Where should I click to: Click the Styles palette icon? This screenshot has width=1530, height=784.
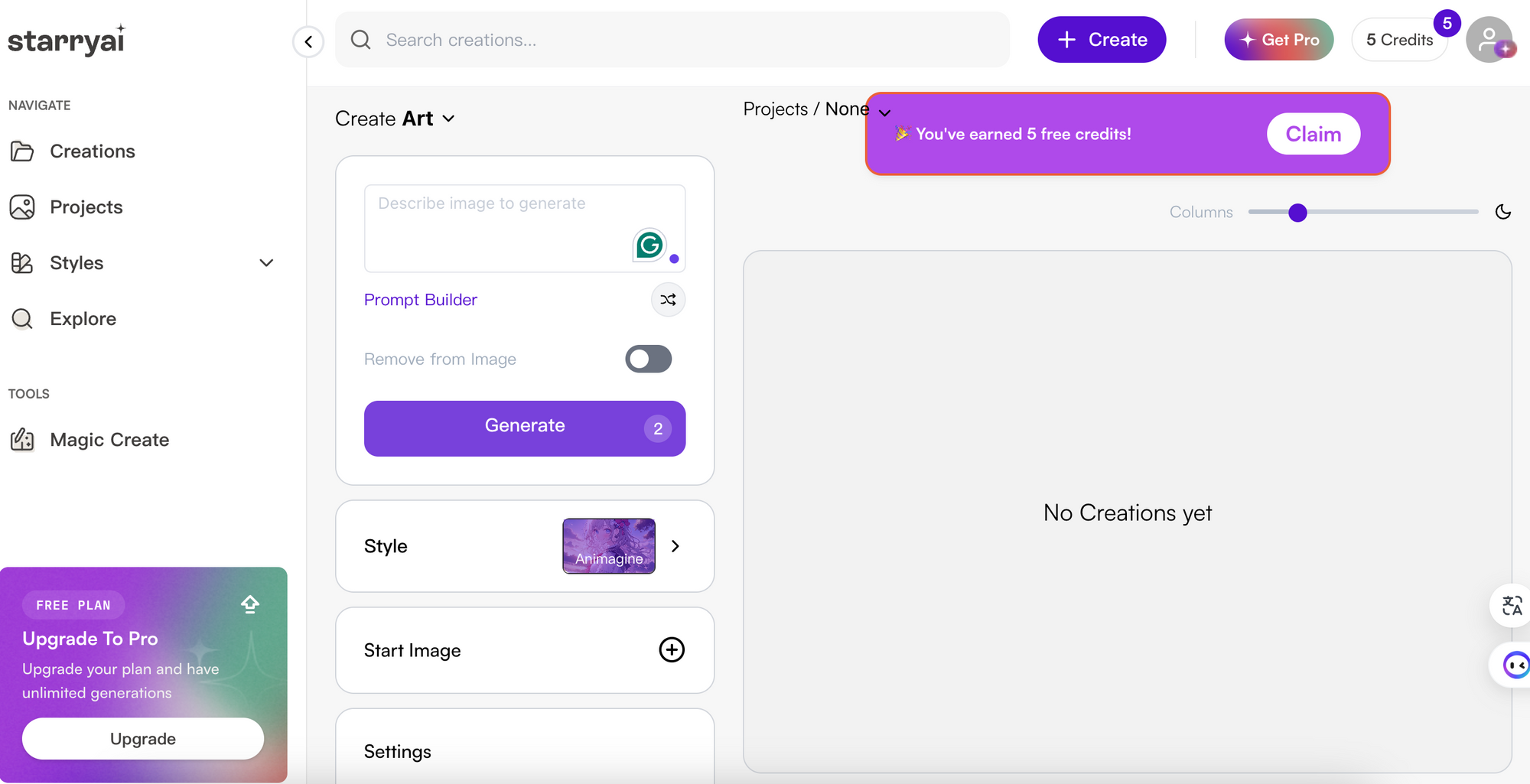22,263
